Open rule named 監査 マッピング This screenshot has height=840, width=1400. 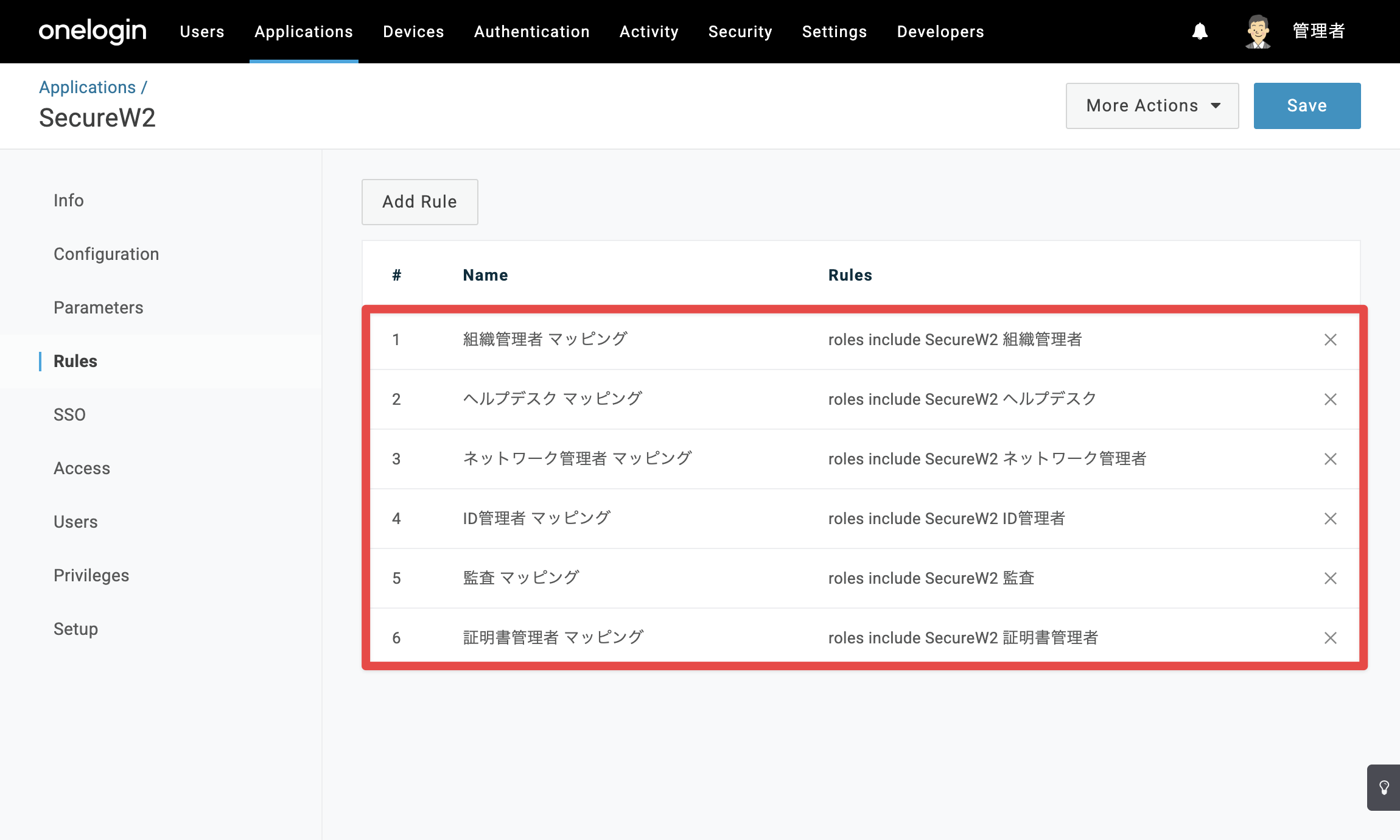coord(521,578)
